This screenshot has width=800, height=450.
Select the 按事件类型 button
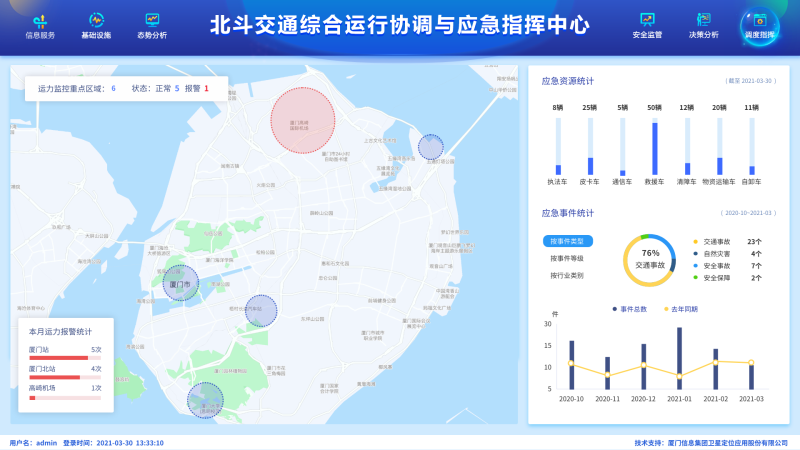pyautogui.click(x=568, y=241)
